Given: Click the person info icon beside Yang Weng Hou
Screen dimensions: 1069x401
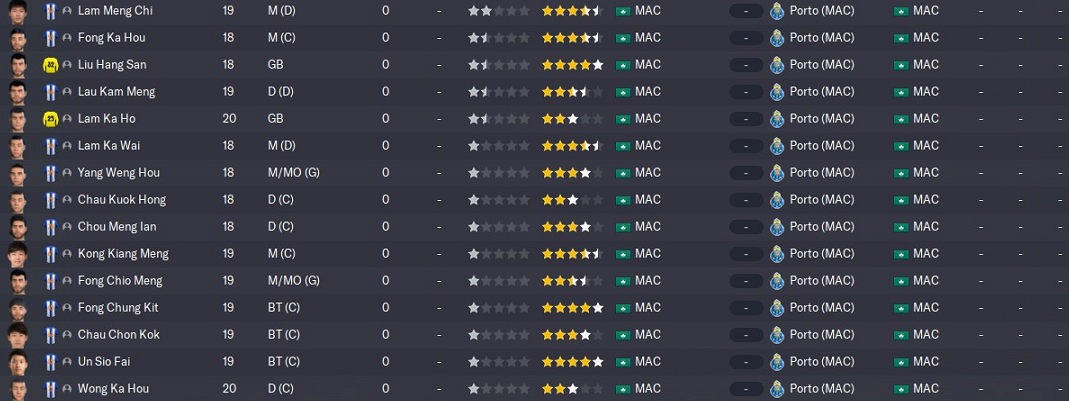Looking at the screenshot, I should point(66,173).
